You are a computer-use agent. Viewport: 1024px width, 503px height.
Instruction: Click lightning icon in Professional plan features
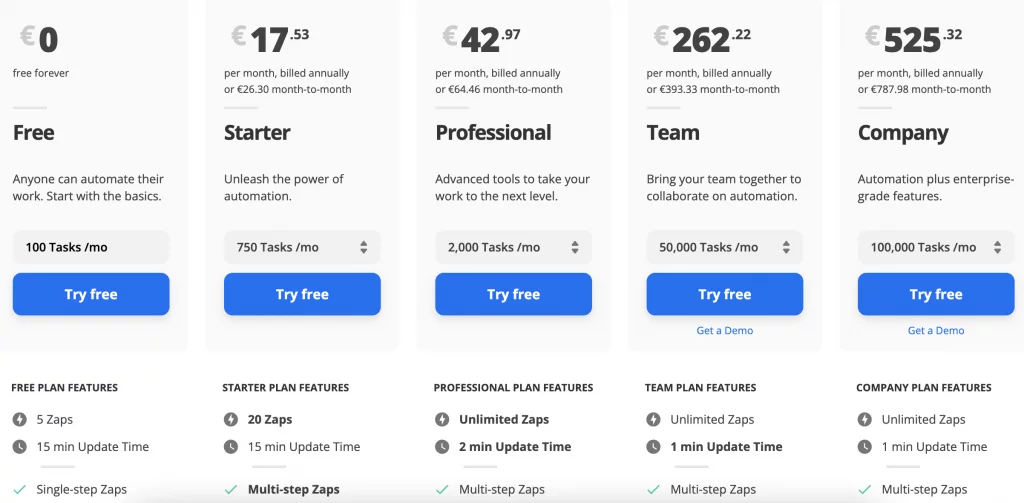pyautogui.click(x=442, y=420)
